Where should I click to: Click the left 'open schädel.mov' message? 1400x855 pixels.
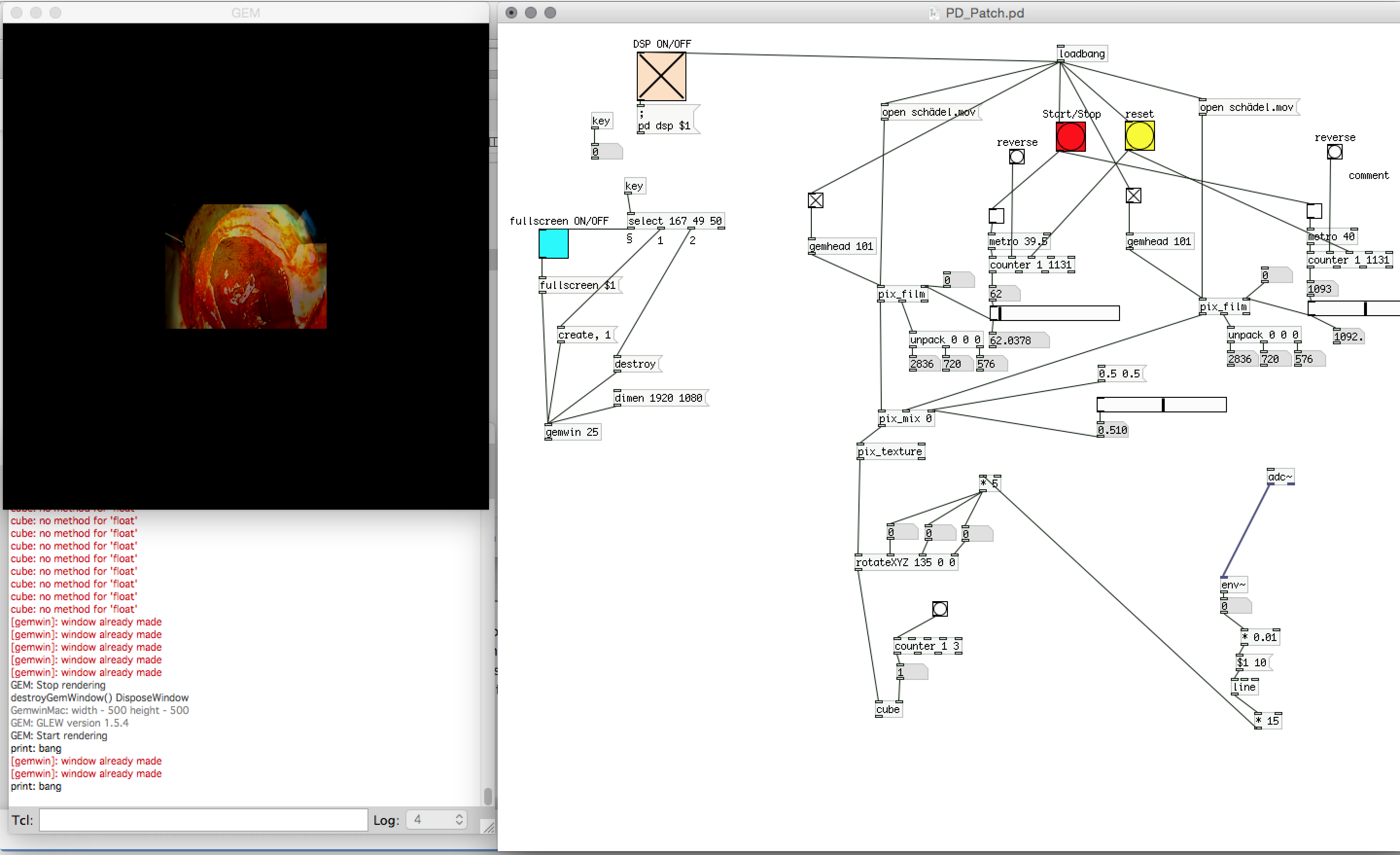point(928,112)
